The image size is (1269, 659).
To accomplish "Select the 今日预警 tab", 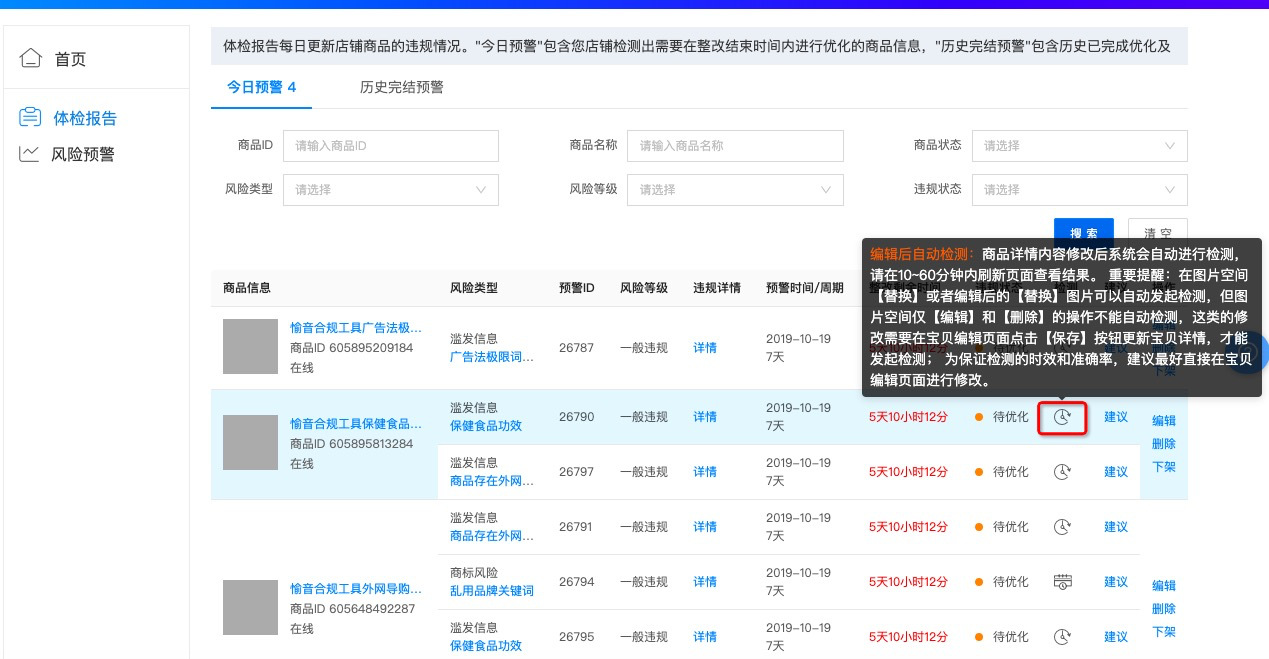I will coord(261,87).
